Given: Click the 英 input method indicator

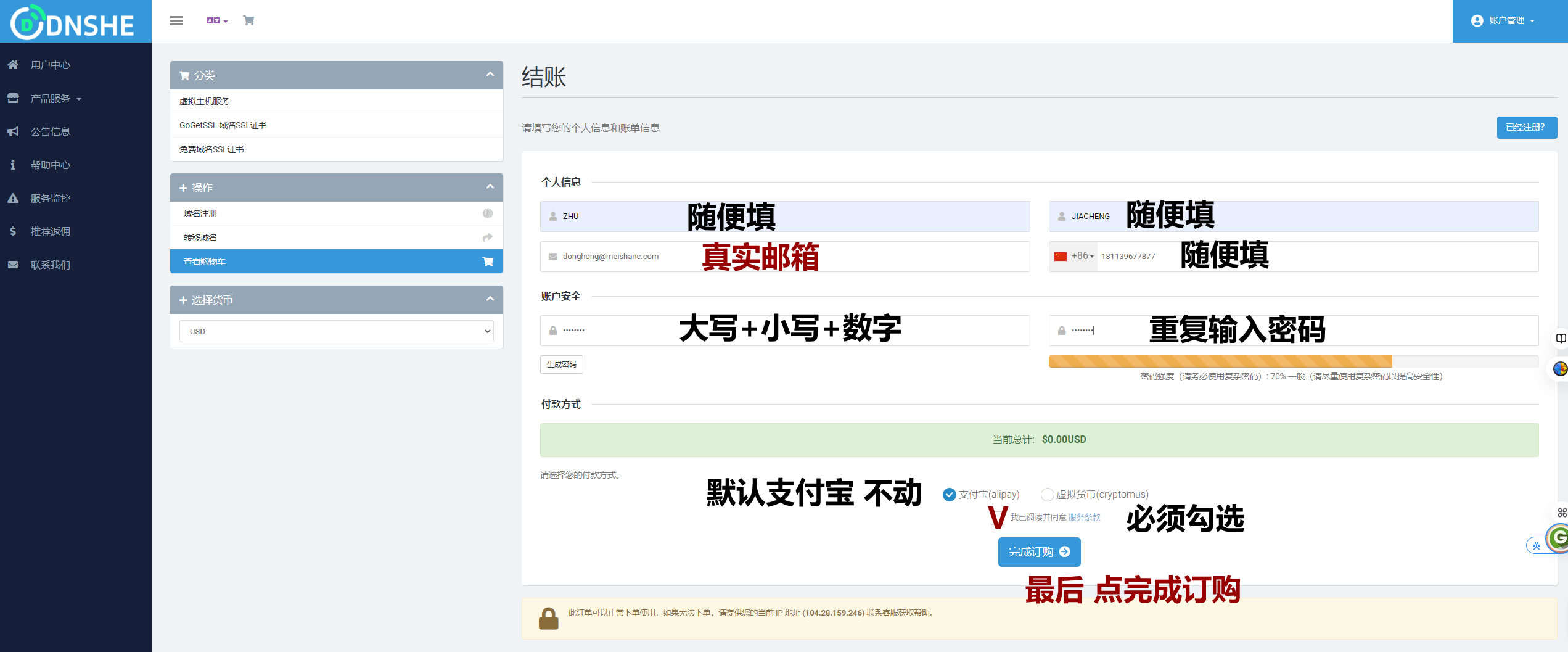Looking at the screenshot, I should pyautogui.click(x=1536, y=546).
